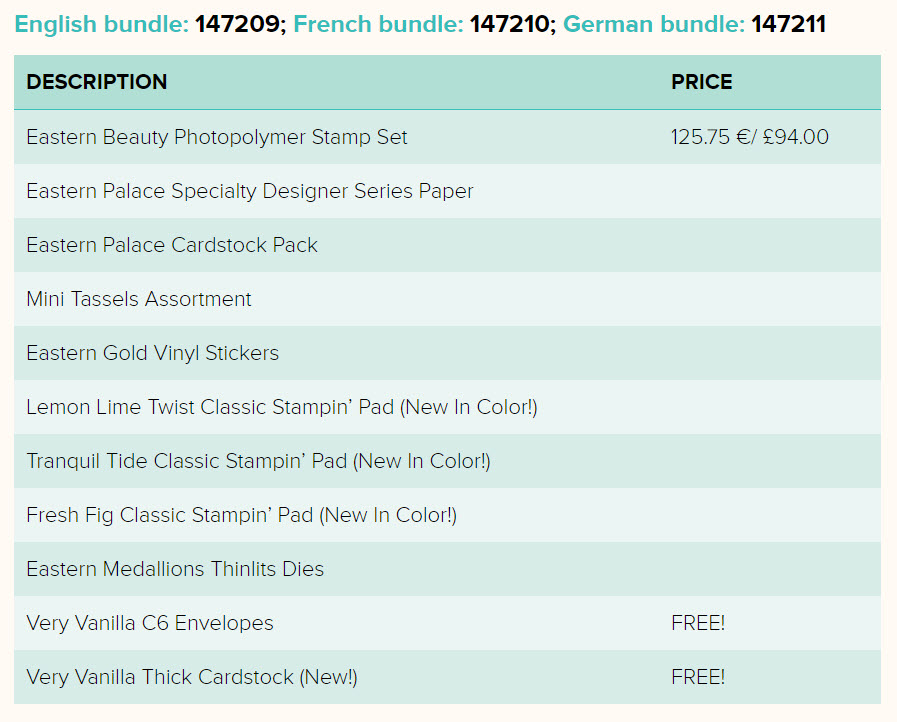Click Very Vanilla Thick Cardstock (New!) row
The height and width of the screenshot is (722, 897).
[x=447, y=677]
